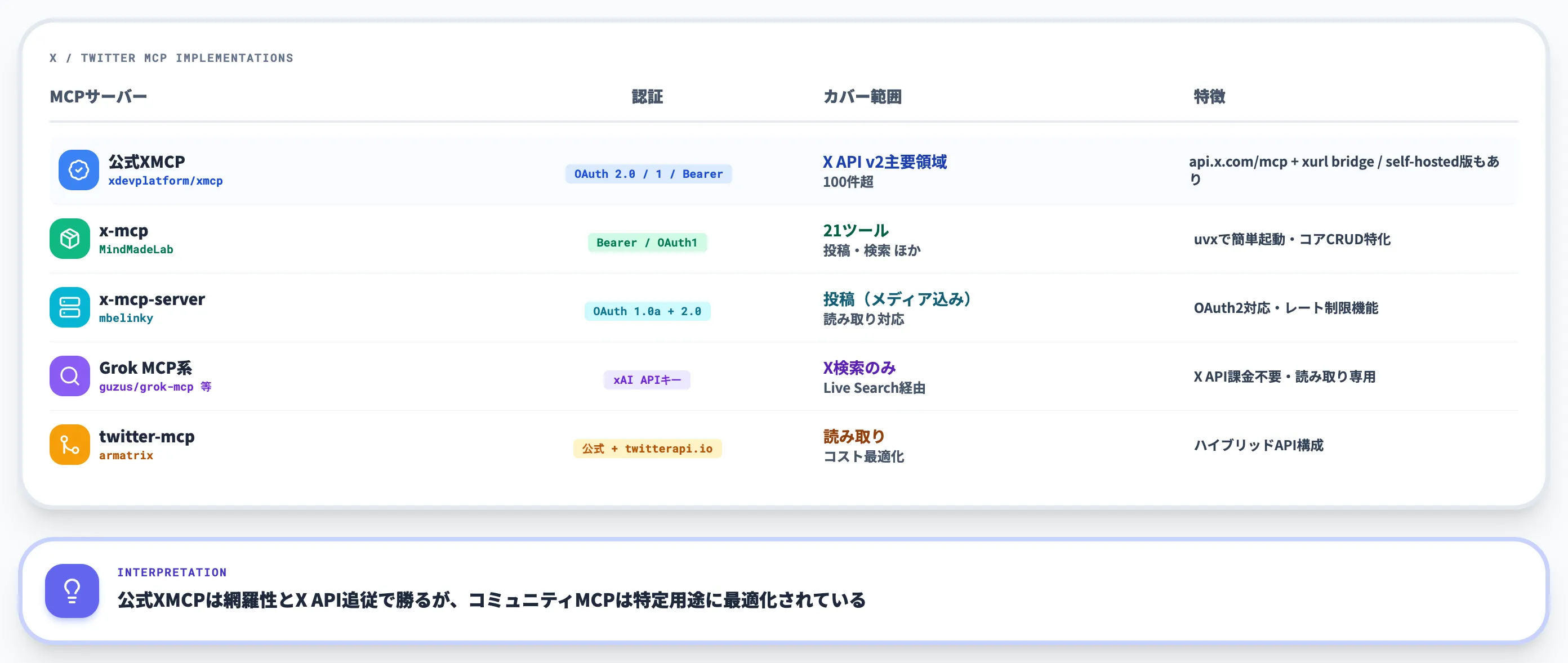Click the X API課金不要・読み取り専用 feature text
Viewport: 1568px width, 663px height.
(x=1284, y=377)
